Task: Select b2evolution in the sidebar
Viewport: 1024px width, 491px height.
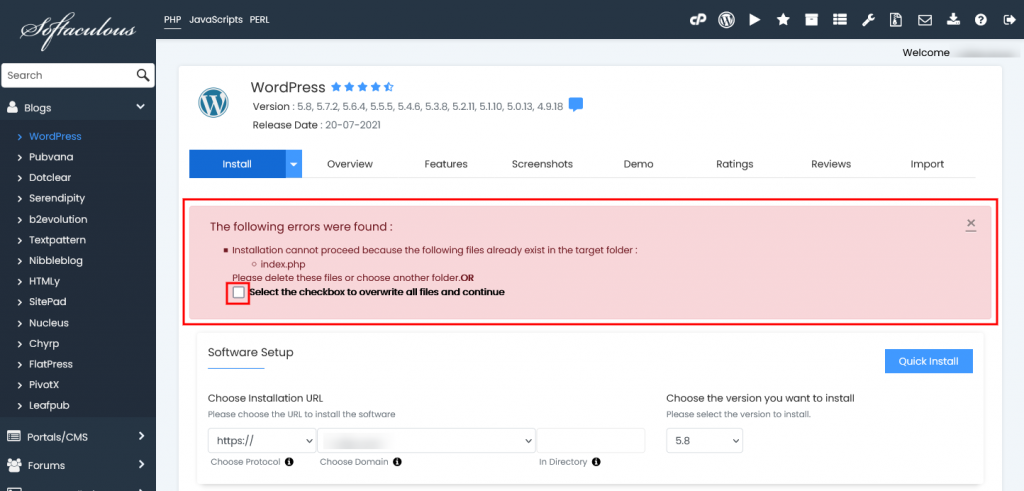Action: [x=58, y=219]
